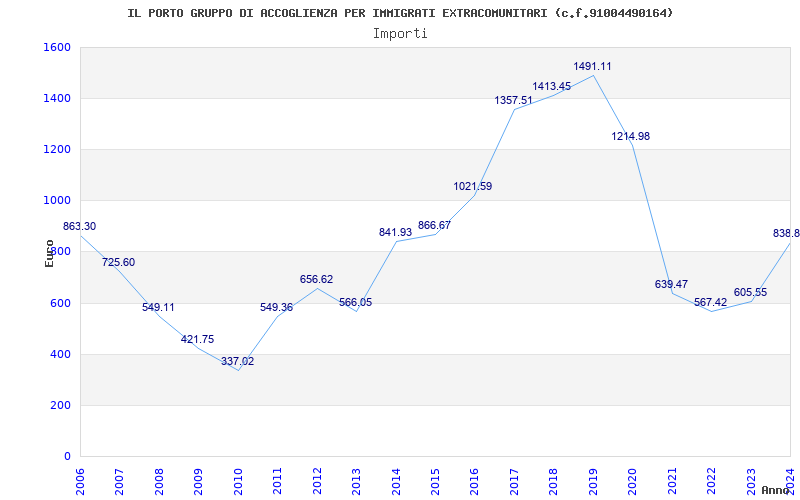Click the 0 y-axis tick label
Screen dimensions: 800x500
[x=67, y=456]
